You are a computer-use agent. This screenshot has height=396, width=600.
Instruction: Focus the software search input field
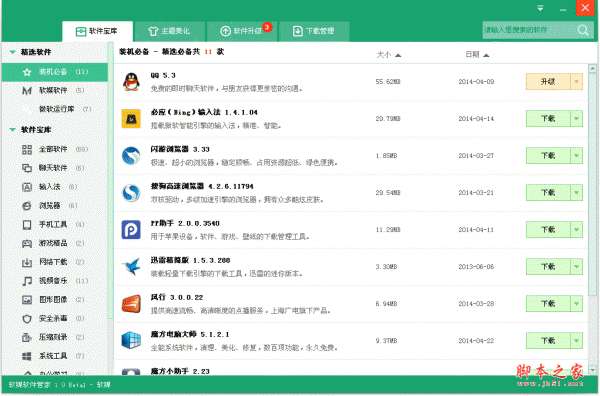(x=530, y=30)
